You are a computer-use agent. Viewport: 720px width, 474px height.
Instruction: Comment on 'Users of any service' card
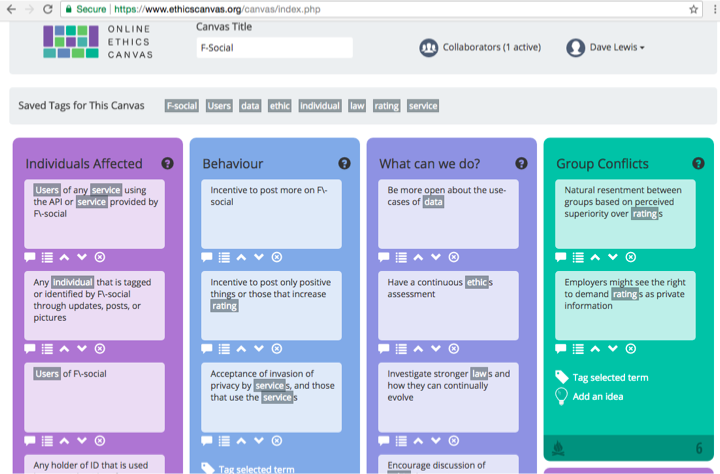point(30,257)
